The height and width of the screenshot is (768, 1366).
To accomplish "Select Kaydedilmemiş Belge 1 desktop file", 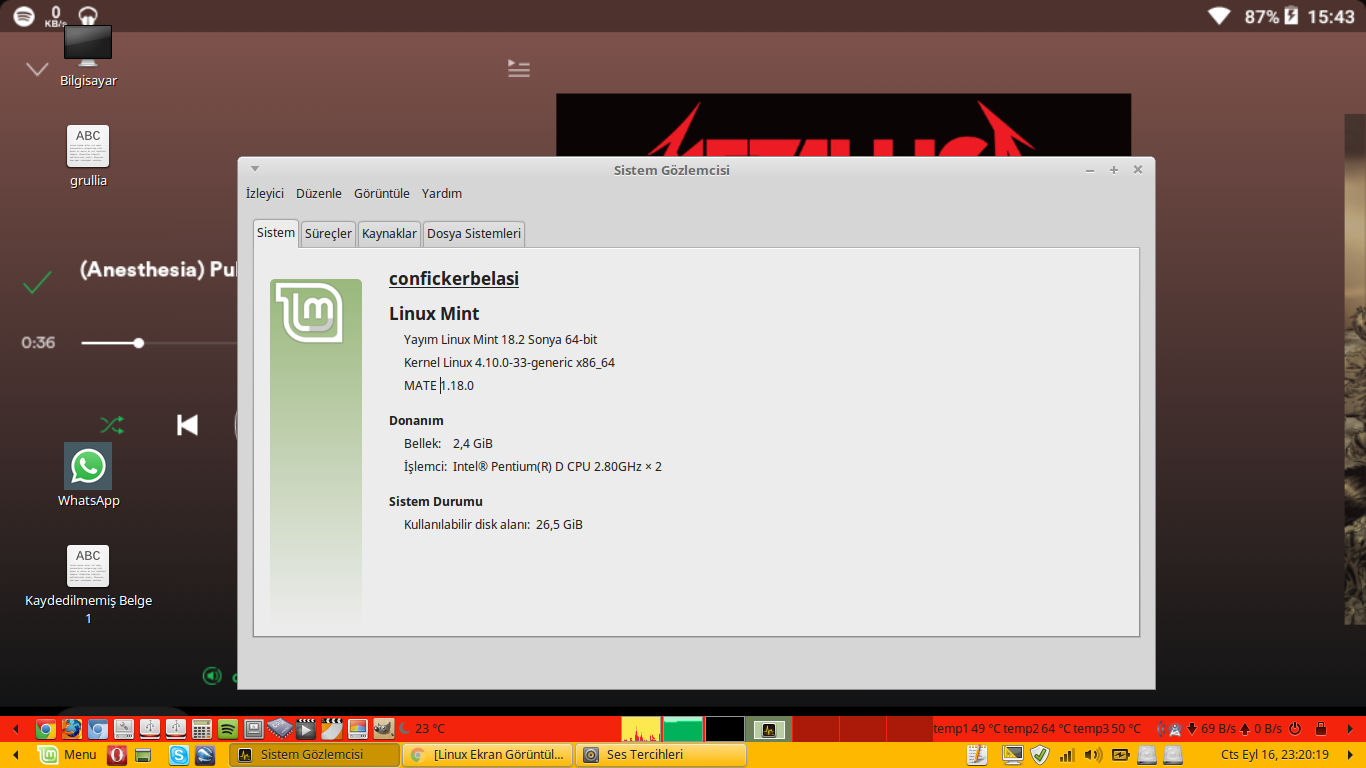I will [x=88, y=586].
